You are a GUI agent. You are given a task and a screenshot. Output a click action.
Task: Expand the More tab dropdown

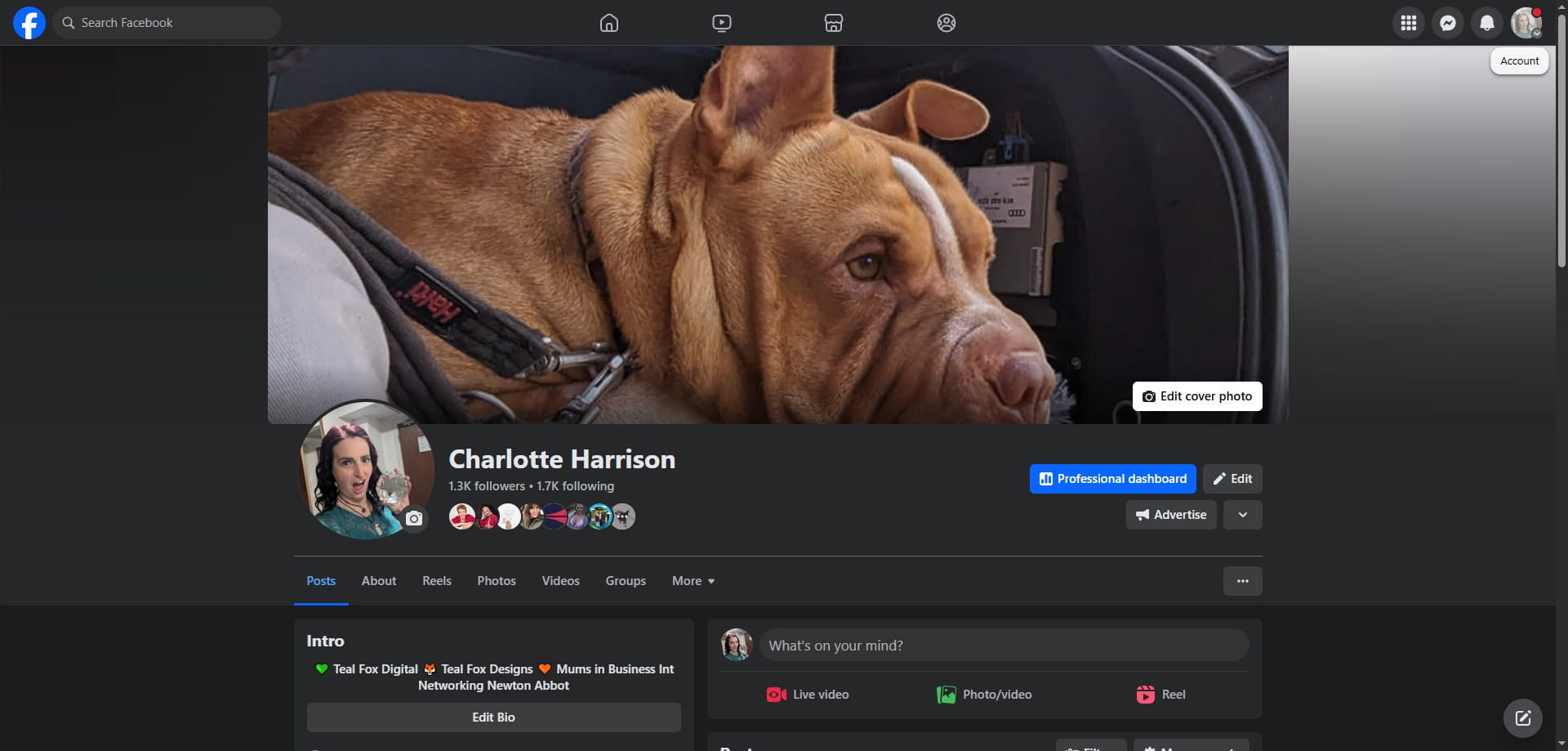(693, 581)
